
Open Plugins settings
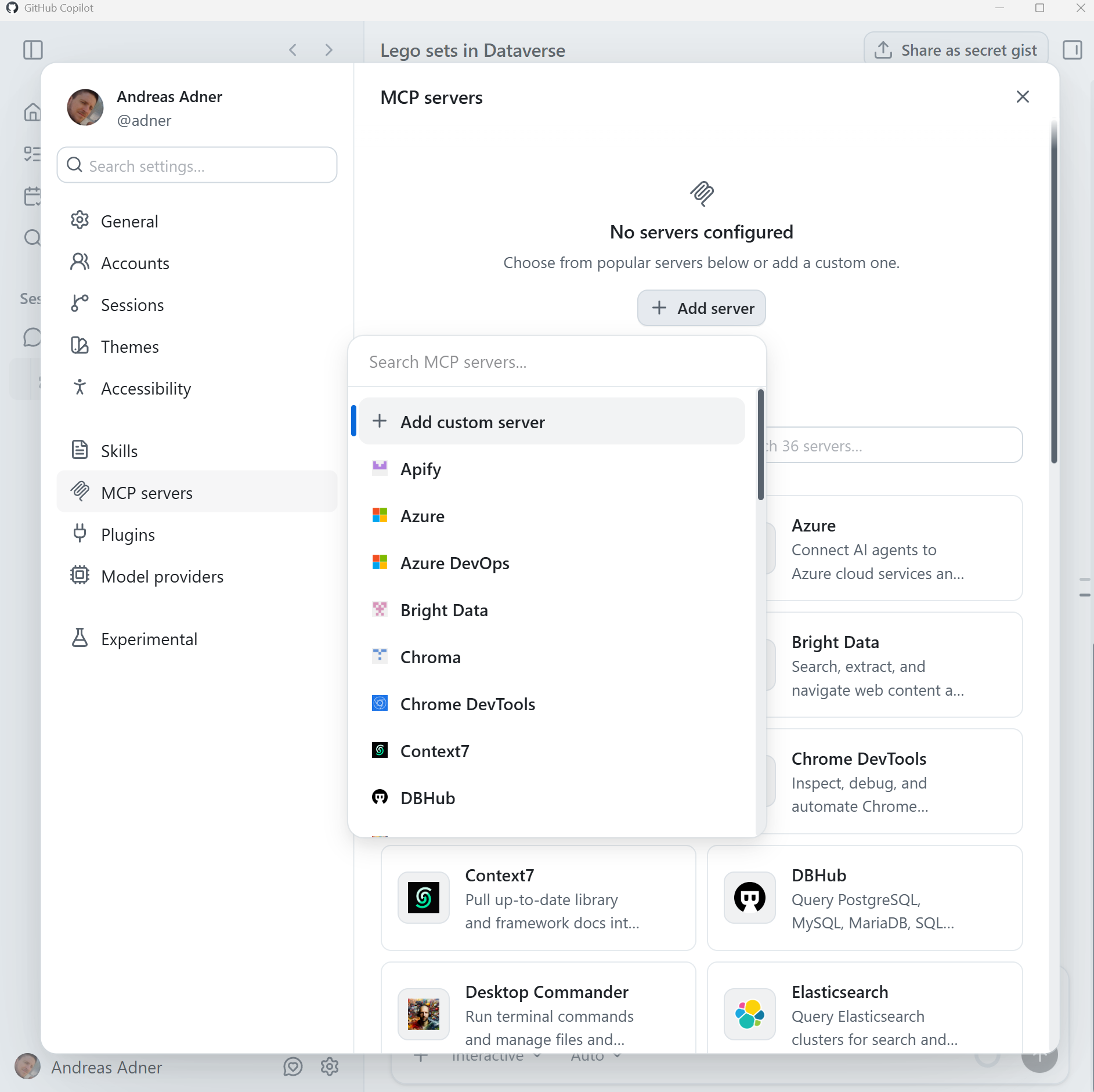197,534
